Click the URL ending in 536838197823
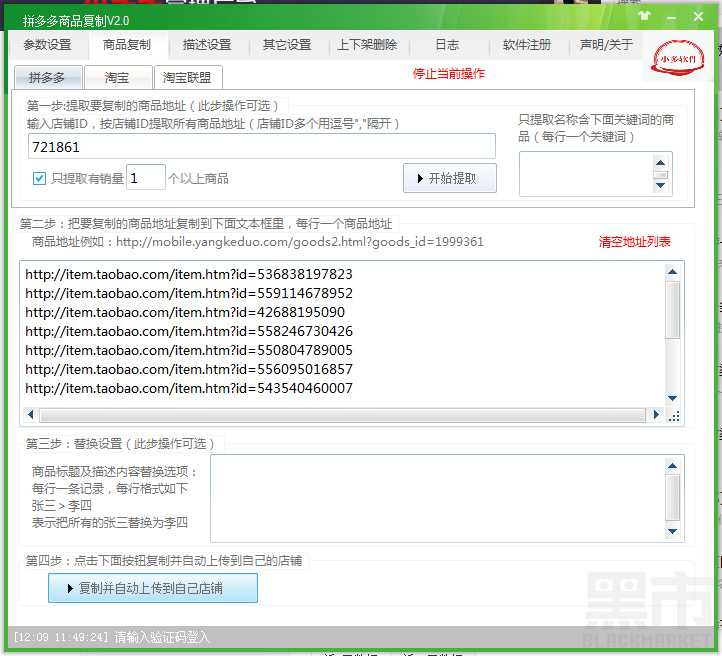This screenshot has width=722, height=656. click(189, 274)
